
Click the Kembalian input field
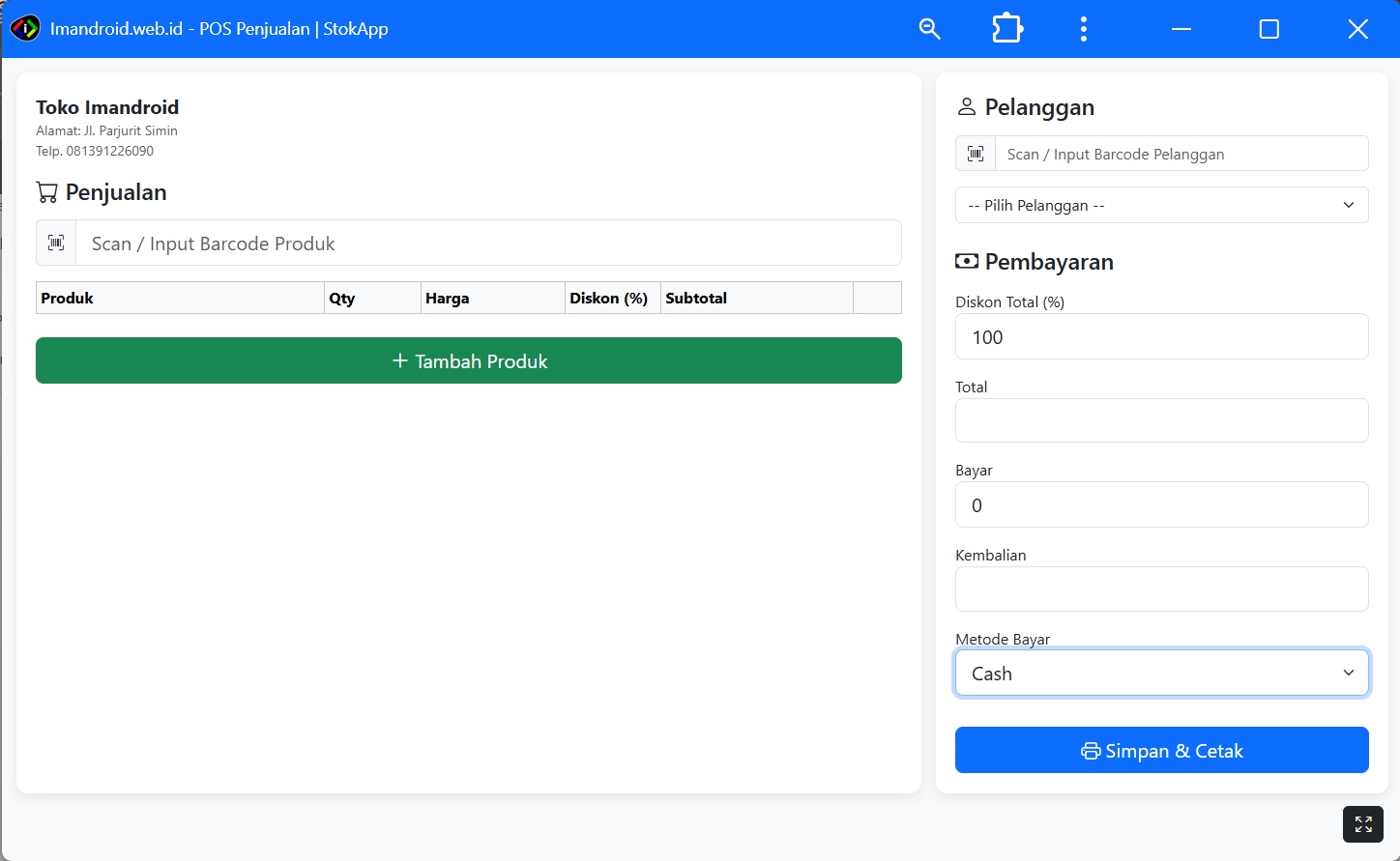pyautogui.click(x=1162, y=588)
